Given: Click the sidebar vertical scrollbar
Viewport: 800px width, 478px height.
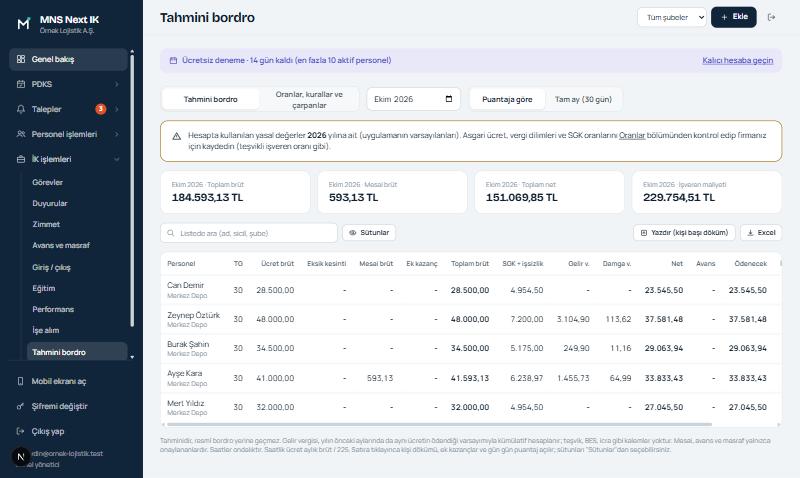Looking at the screenshot, I should point(132,189).
